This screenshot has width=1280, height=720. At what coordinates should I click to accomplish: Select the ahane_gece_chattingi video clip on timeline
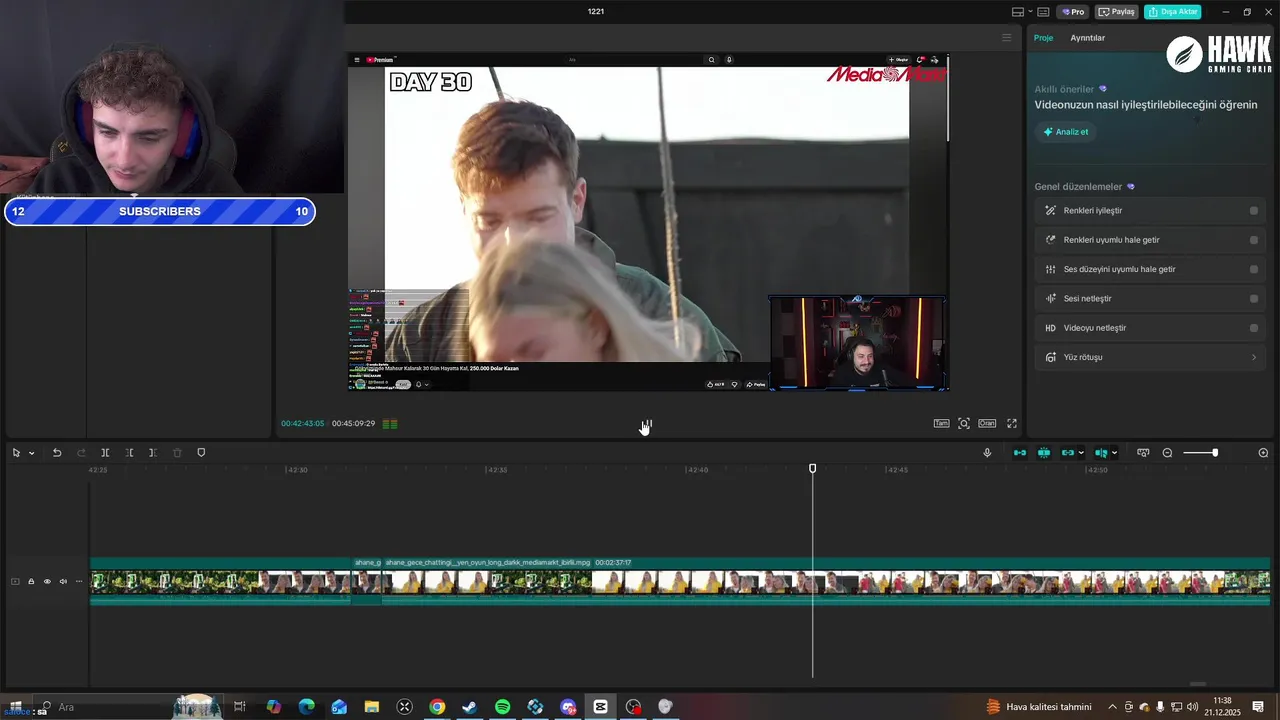point(825,581)
